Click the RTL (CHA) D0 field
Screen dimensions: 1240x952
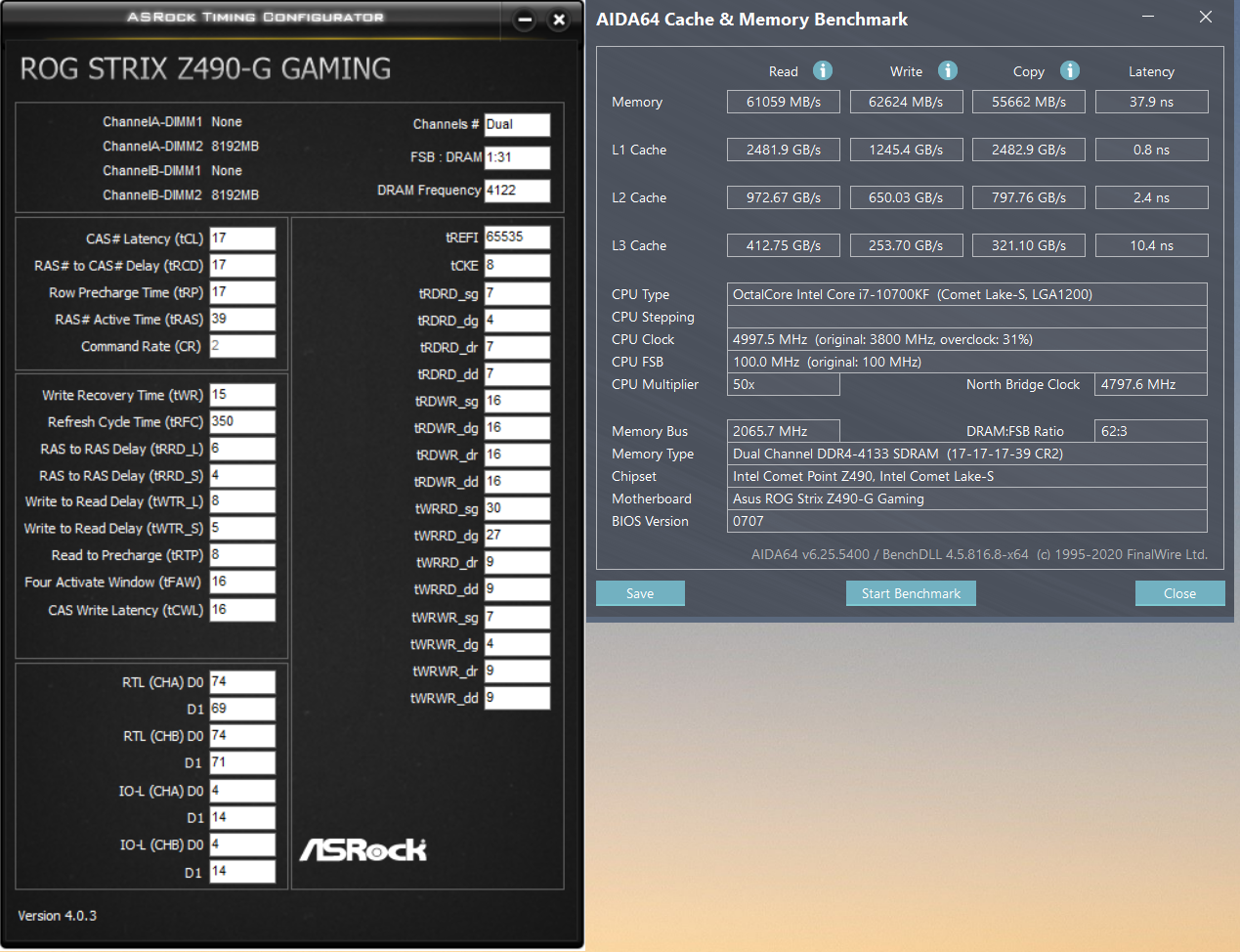tap(242, 682)
